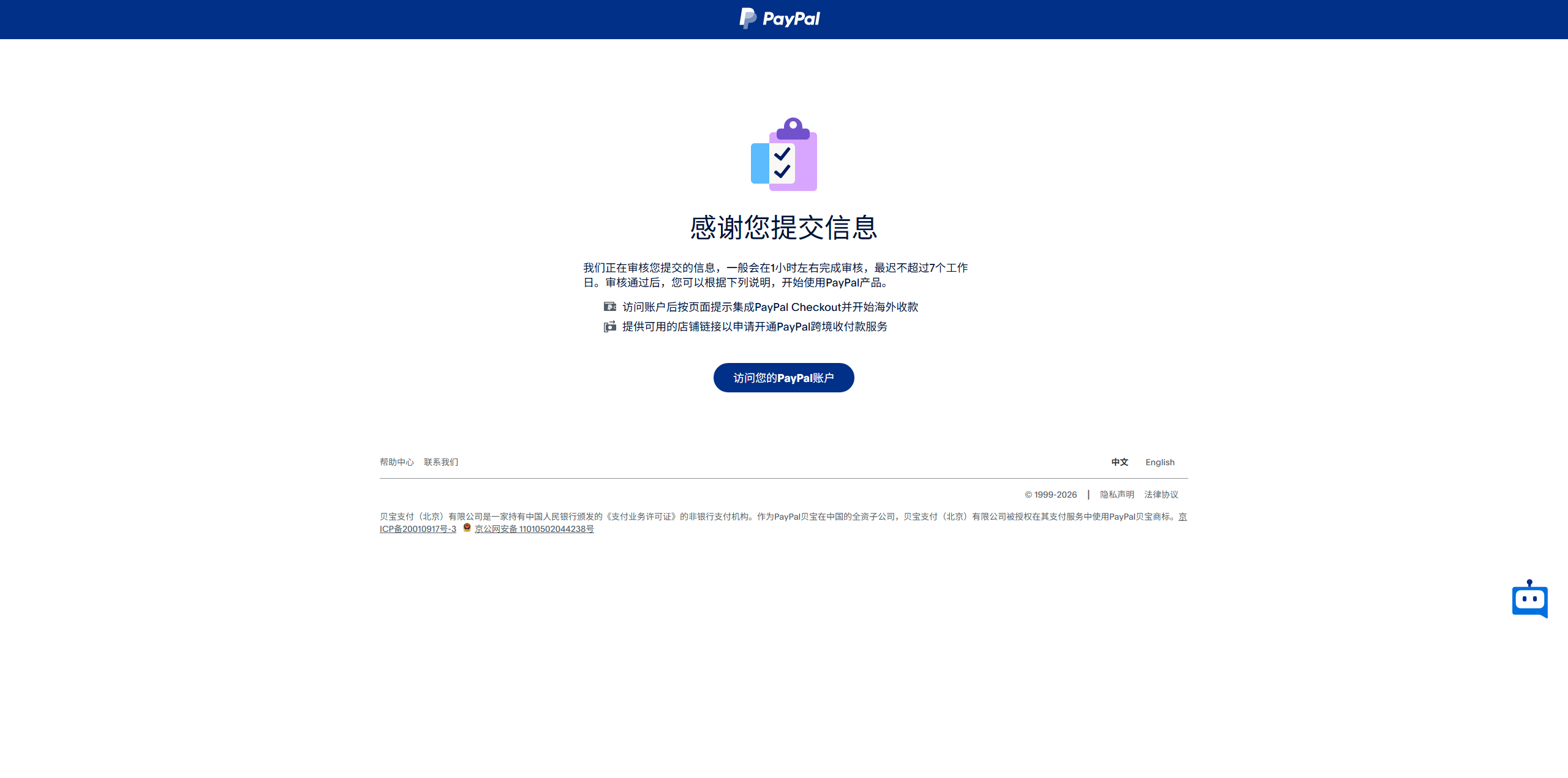Screen dimensions: 1568x778
Task: Open the 联系我们 link
Action: tap(440, 462)
